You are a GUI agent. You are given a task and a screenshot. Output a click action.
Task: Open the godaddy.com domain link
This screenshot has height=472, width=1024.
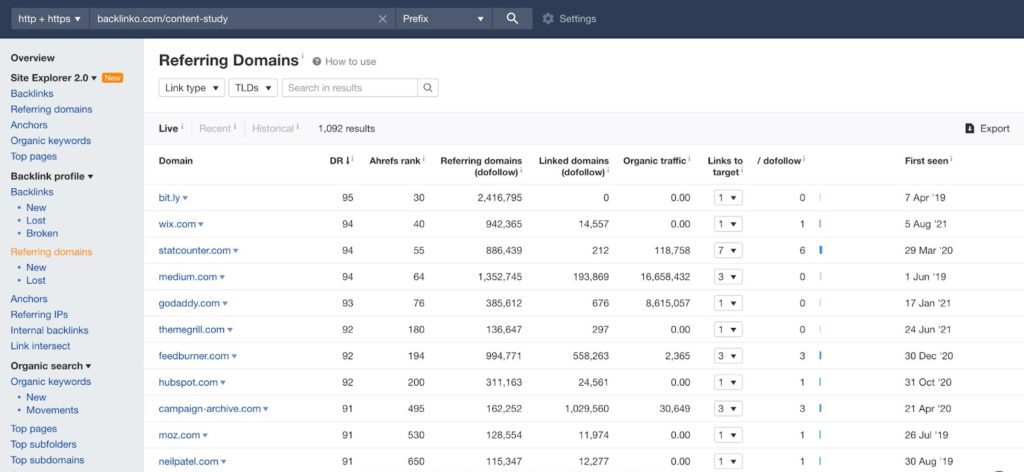(x=189, y=303)
